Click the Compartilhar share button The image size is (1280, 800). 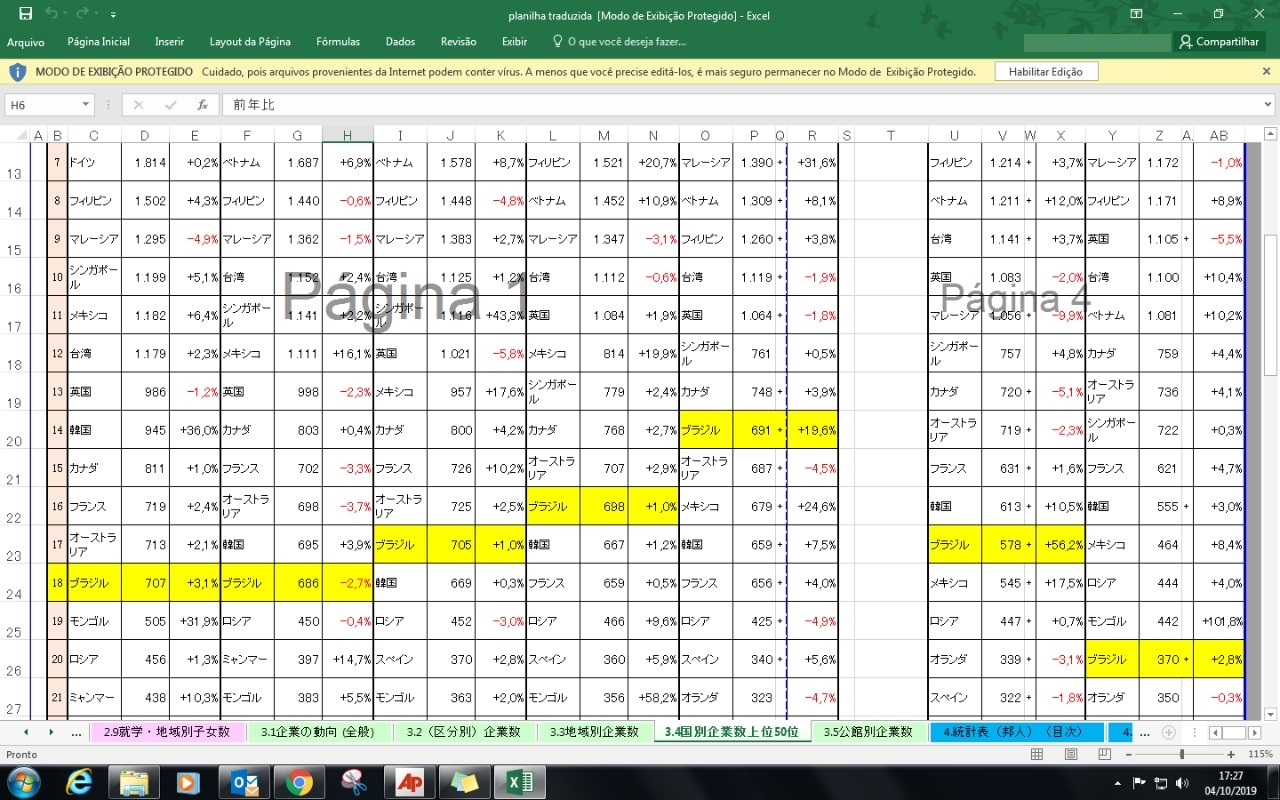click(x=1219, y=42)
